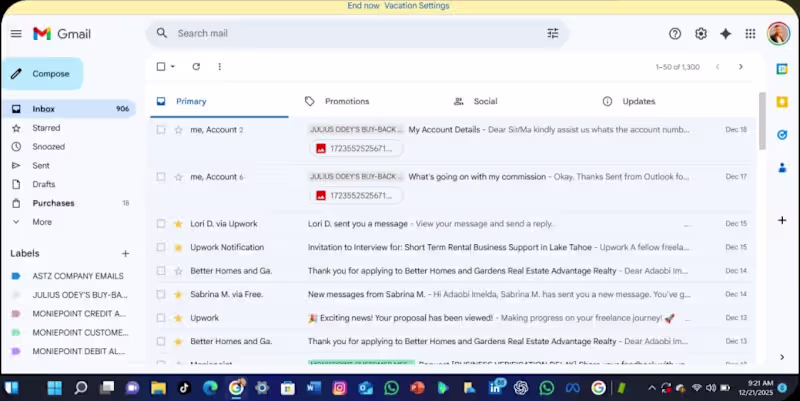800x401 pixels.
Task: Star the My Account Details email
Action: pos(178,130)
